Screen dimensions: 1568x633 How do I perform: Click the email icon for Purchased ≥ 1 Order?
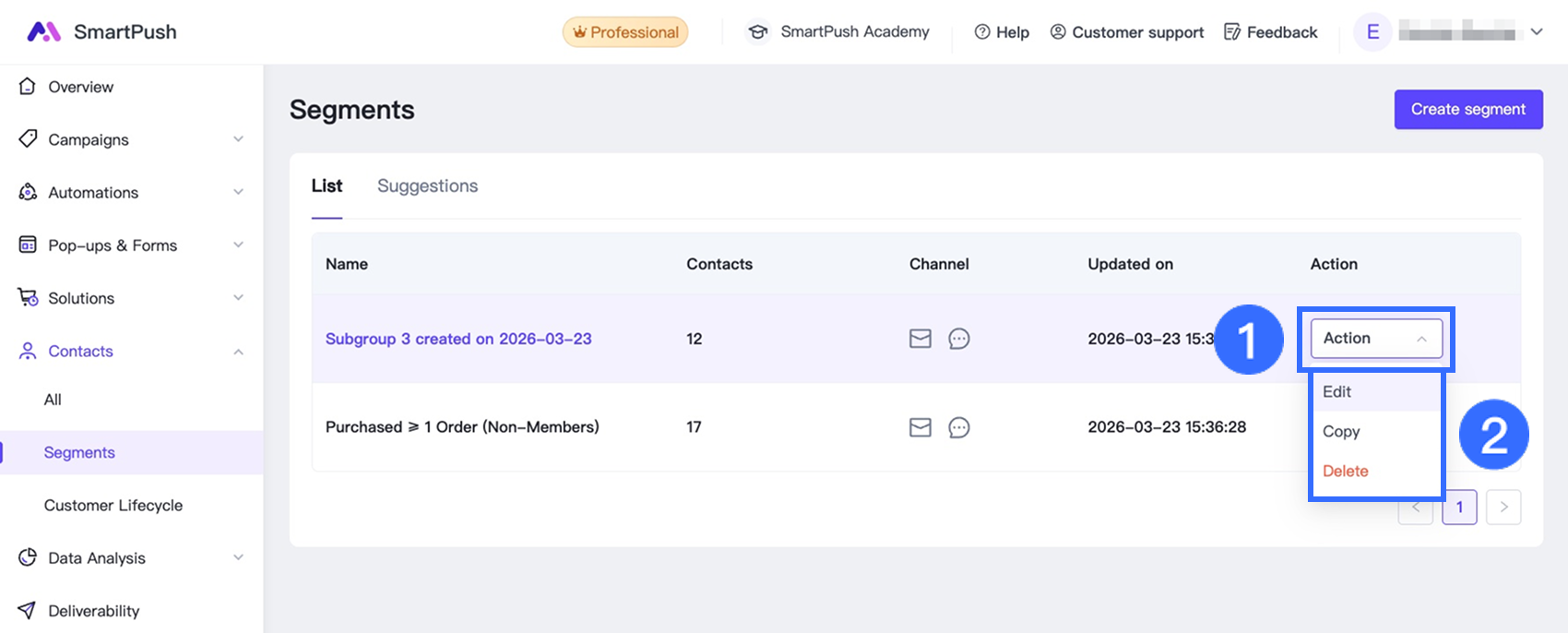(x=920, y=427)
